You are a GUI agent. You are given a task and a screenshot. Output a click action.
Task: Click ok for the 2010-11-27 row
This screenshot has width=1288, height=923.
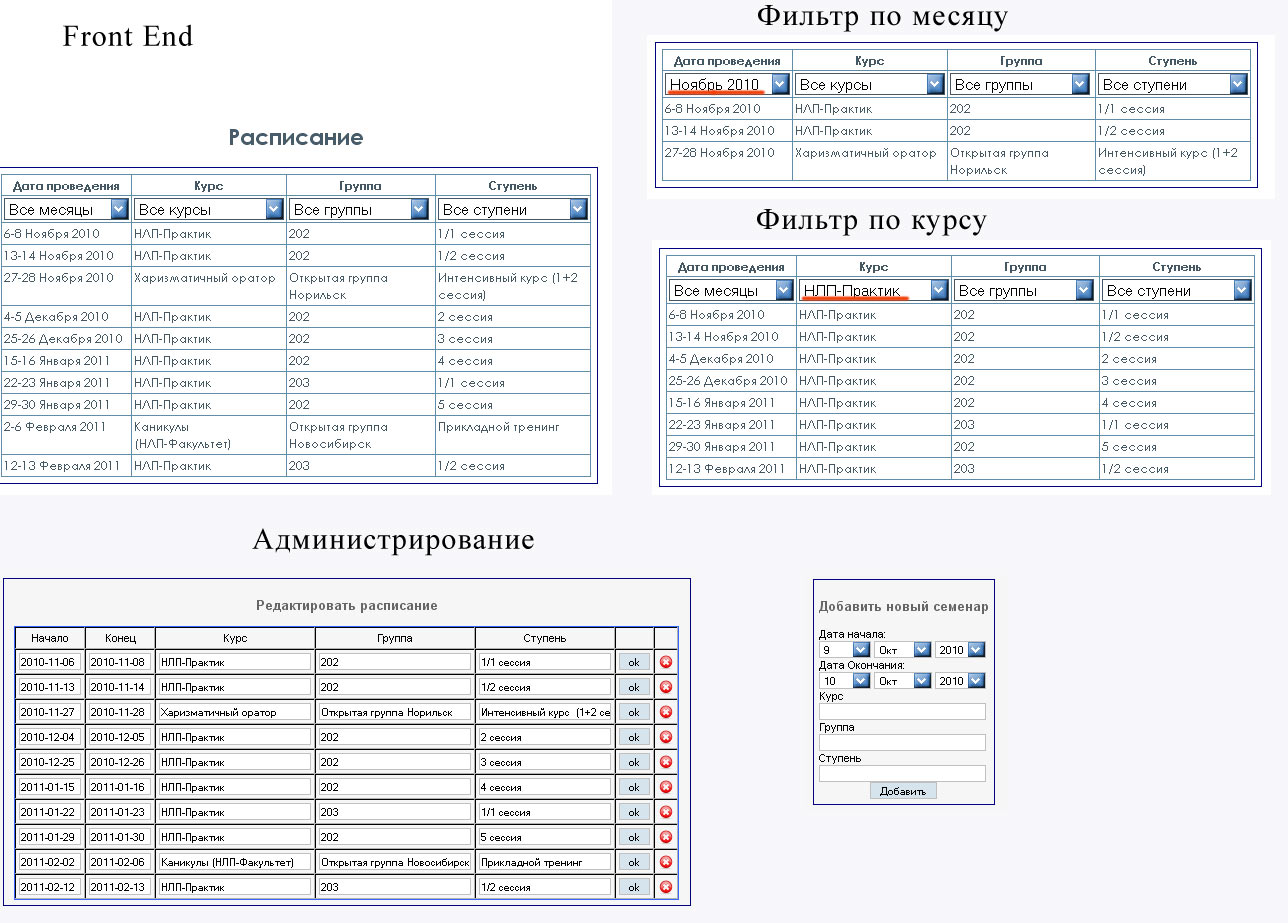(633, 712)
